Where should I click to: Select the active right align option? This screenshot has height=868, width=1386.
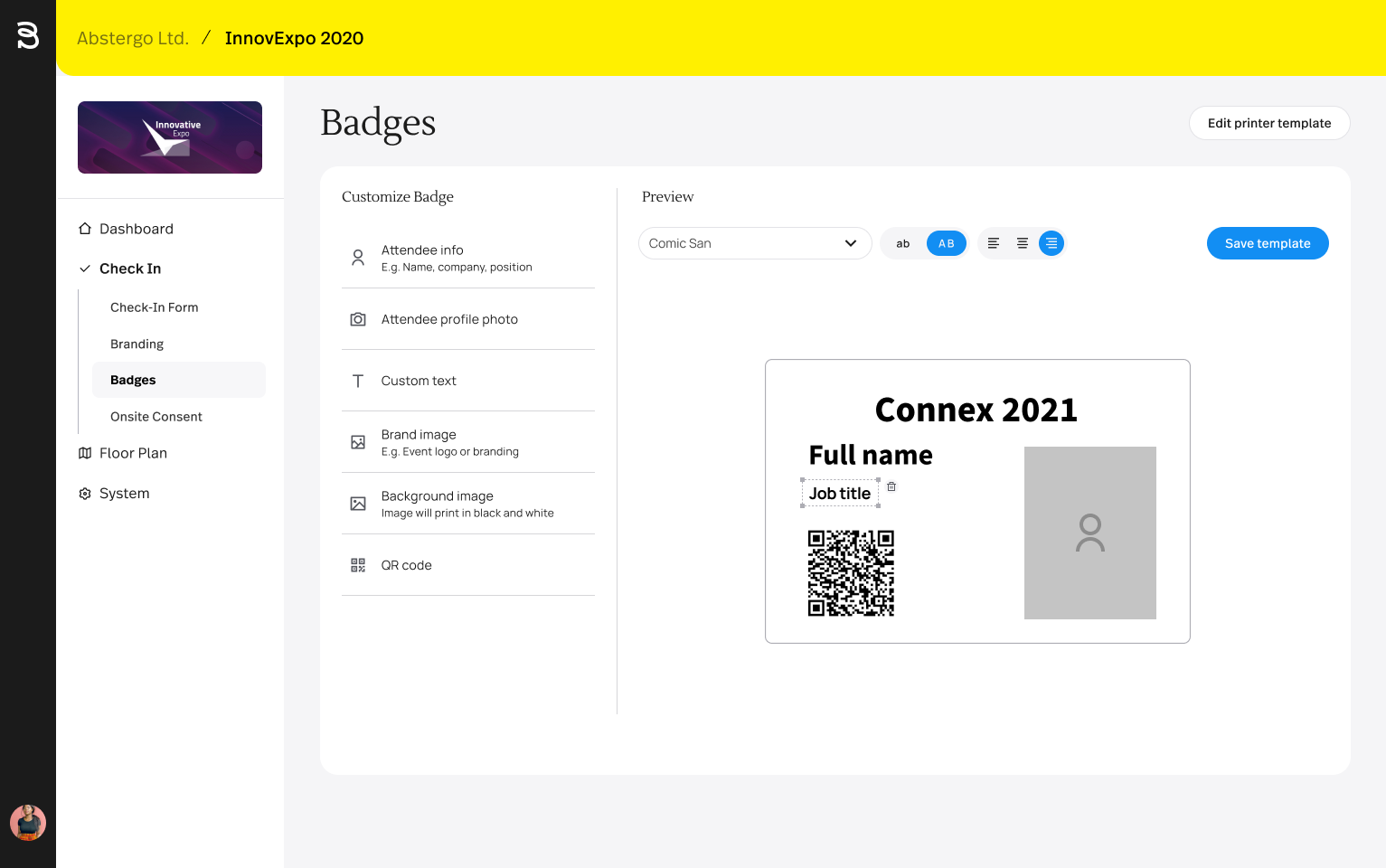click(x=1051, y=243)
